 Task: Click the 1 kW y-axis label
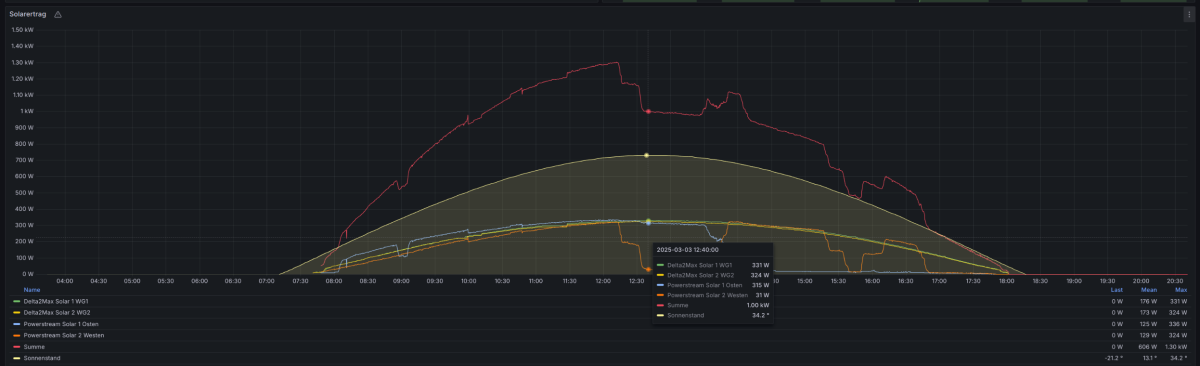pyautogui.click(x=27, y=111)
